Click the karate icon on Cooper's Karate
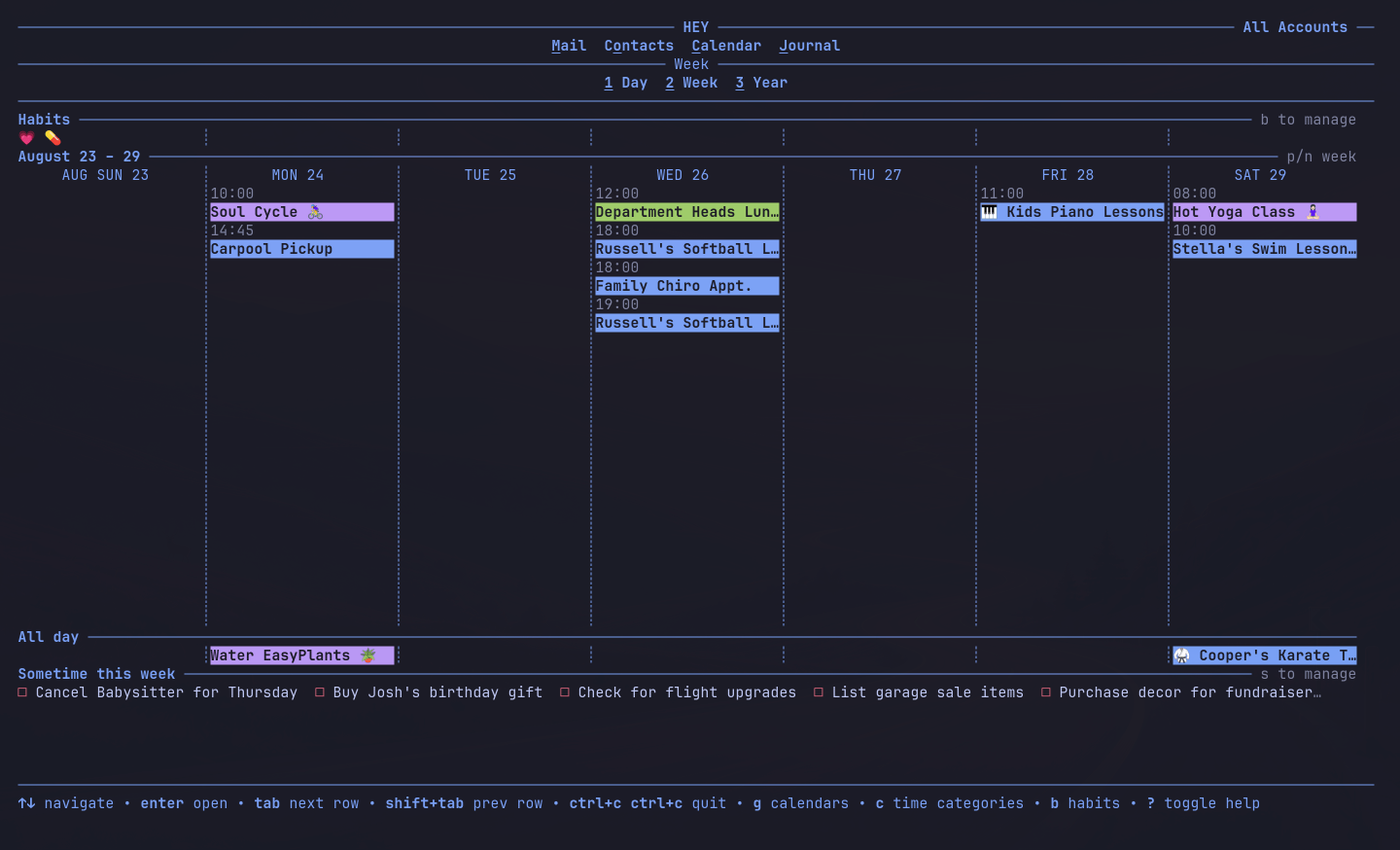Viewport: 1400px width, 850px height. coord(1181,655)
